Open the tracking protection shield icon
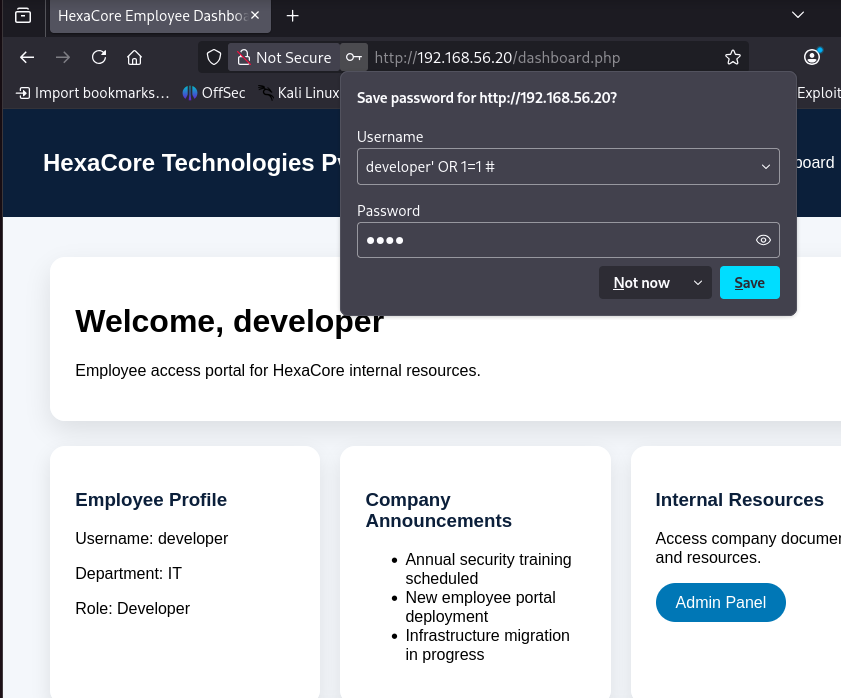Image resolution: width=841 pixels, height=698 pixels. click(214, 57)
